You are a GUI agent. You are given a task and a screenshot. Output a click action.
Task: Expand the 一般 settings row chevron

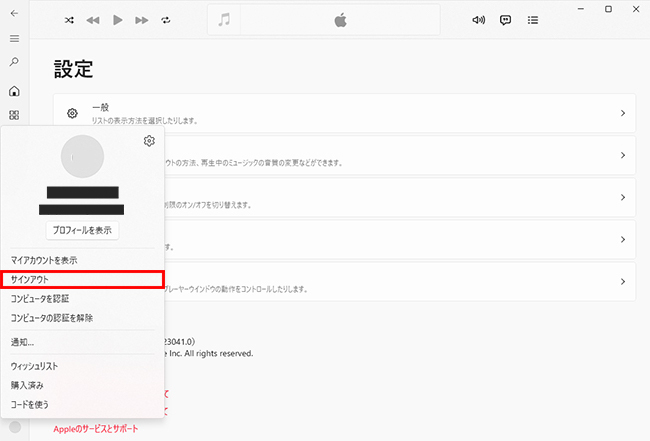pos(623,113)
